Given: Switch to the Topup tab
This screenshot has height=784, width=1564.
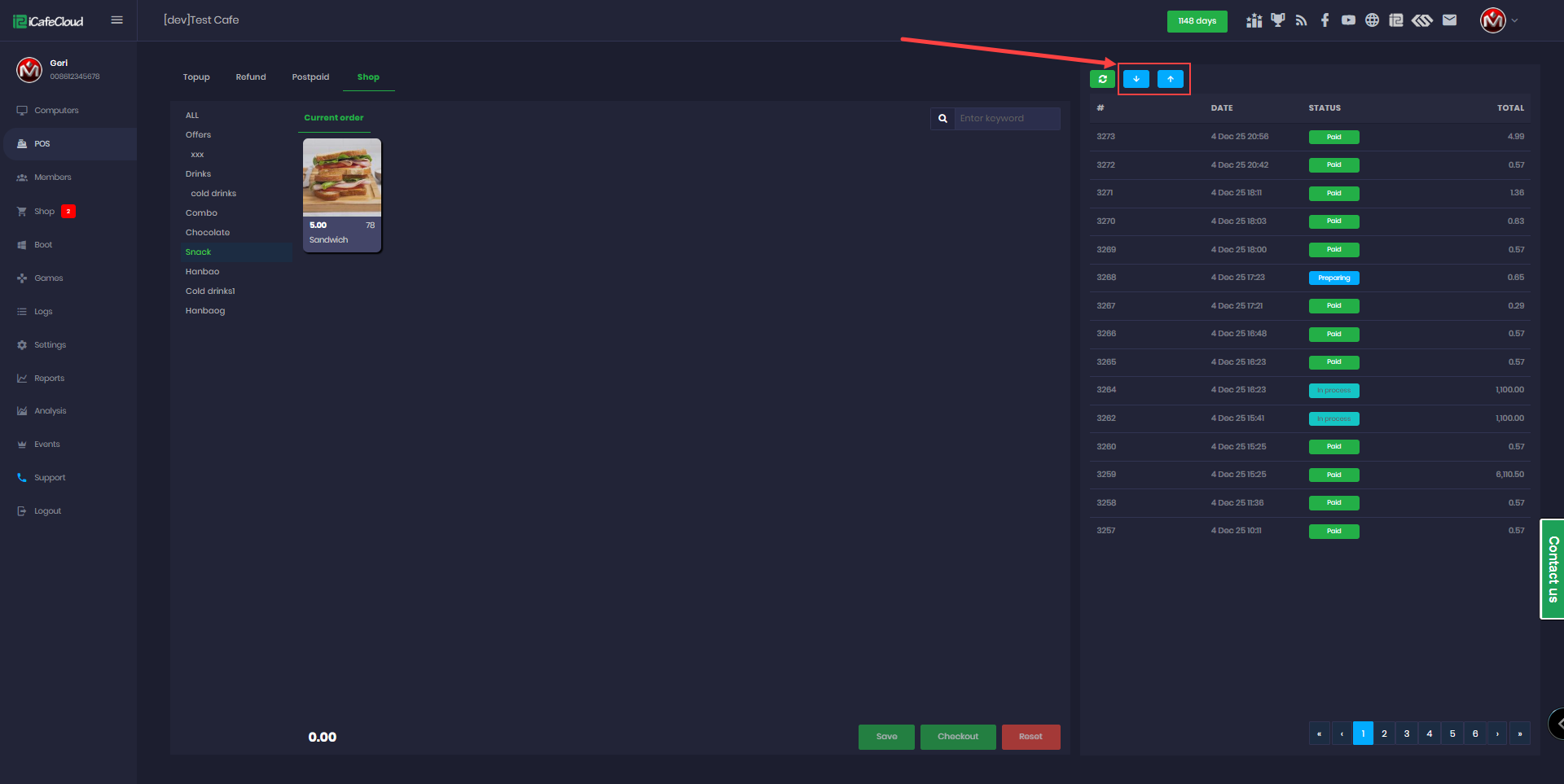Looking at the screenshot, I should (196, 77).
